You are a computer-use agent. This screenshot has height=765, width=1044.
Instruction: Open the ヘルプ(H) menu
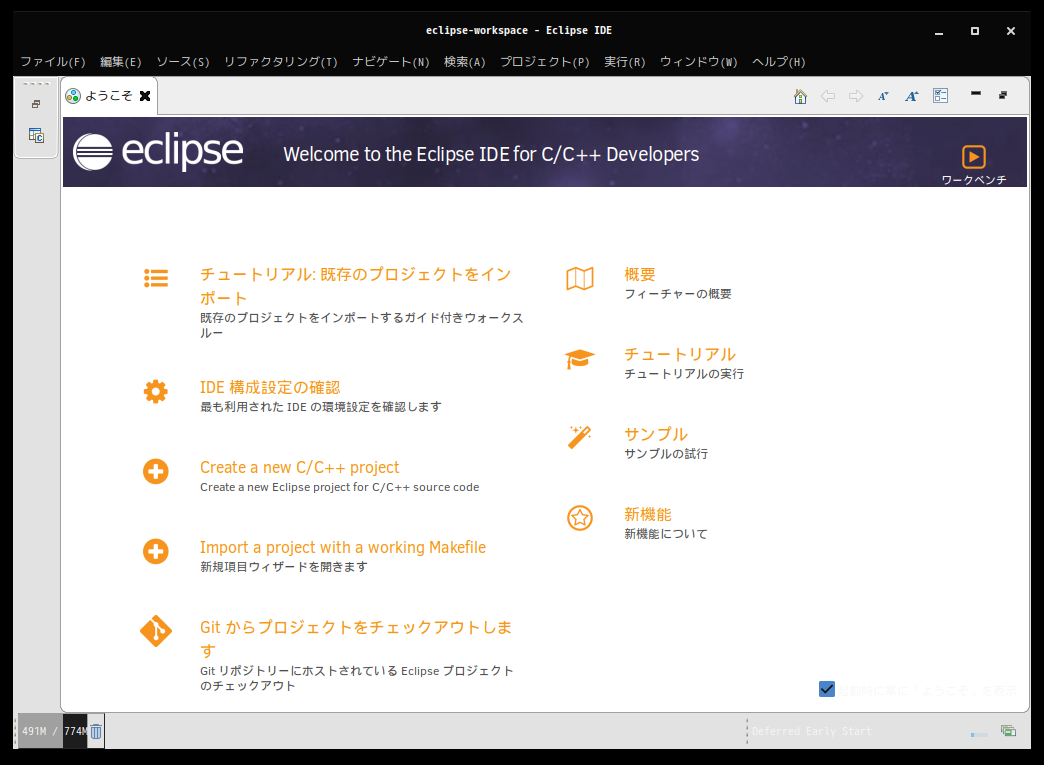click(x=778, y=62)
